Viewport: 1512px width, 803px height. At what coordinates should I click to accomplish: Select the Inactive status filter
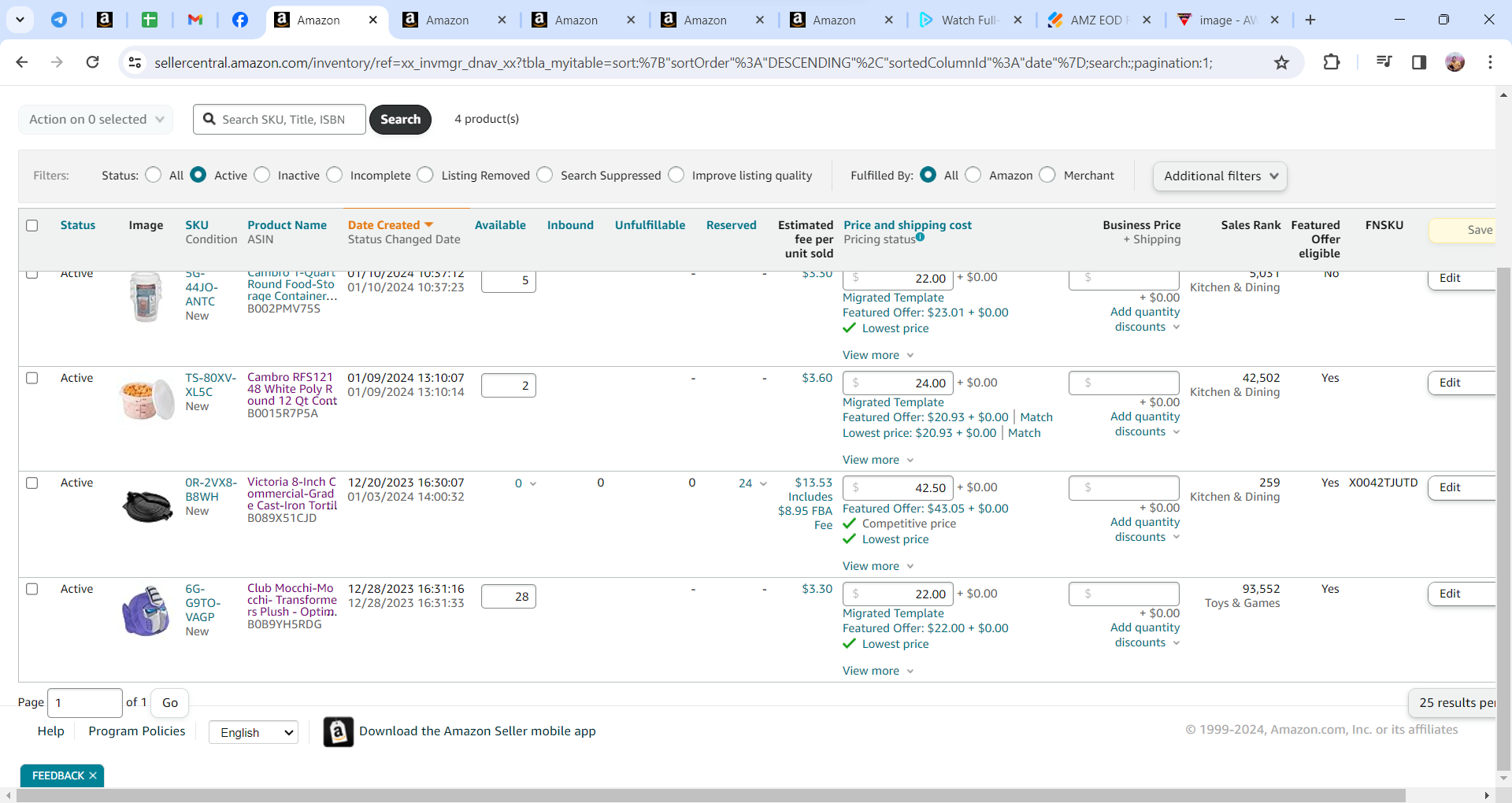[x=262, y=175]
